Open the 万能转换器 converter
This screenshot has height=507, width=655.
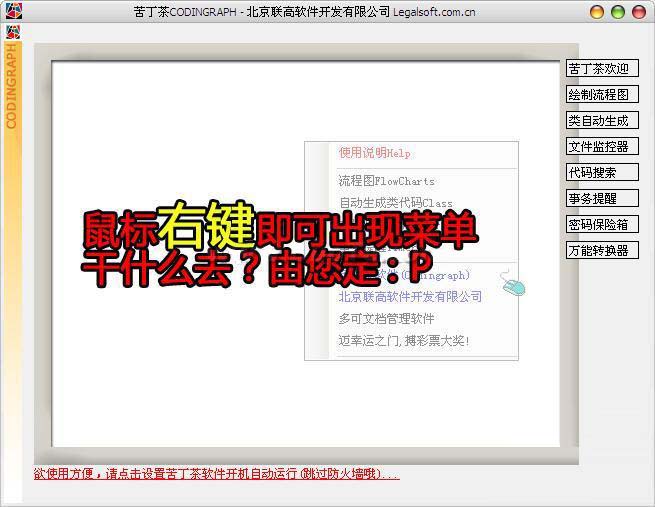click(x=601, y=251)
